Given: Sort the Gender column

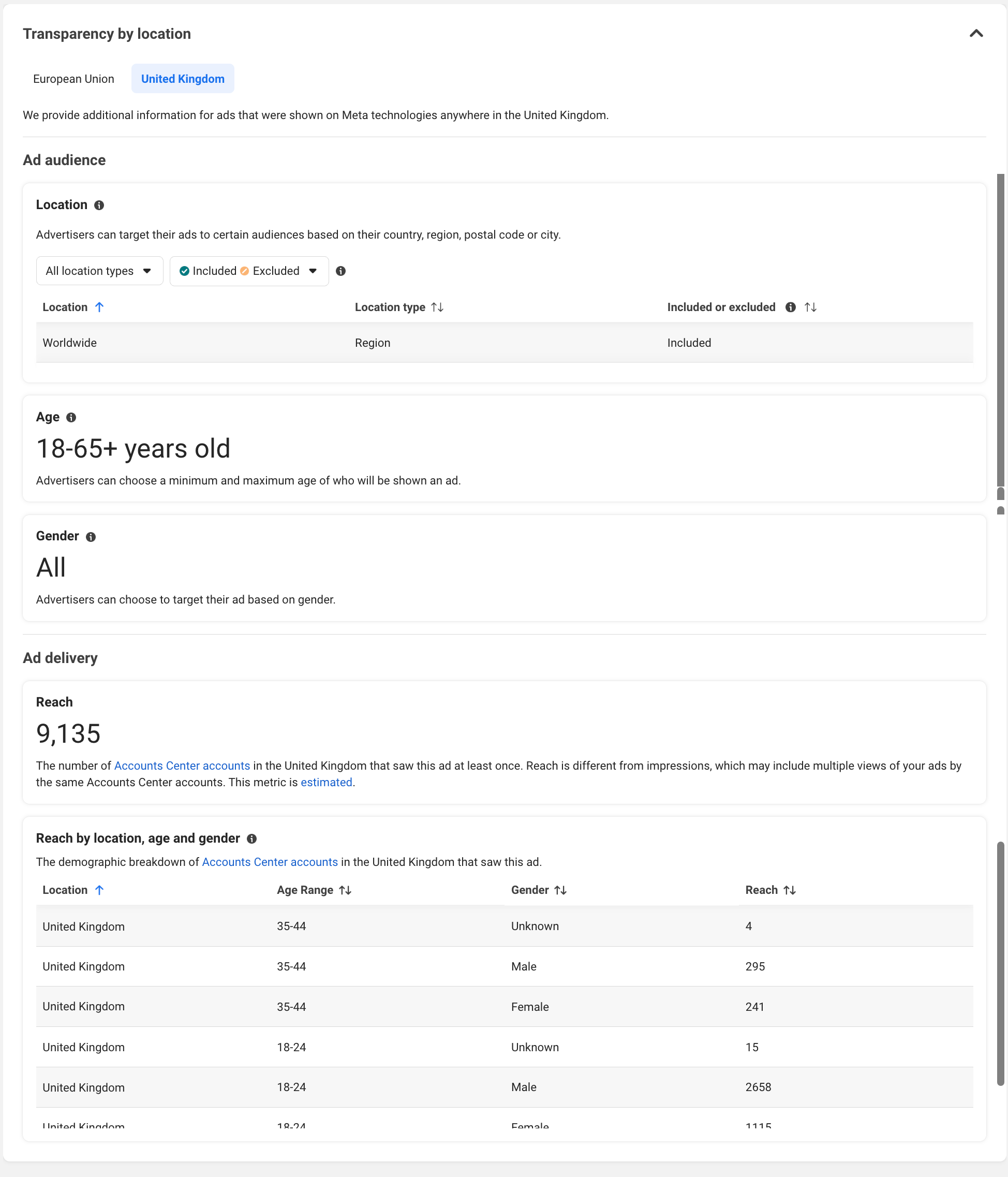Looking at the screenshot, I should (x=561, y=890).
